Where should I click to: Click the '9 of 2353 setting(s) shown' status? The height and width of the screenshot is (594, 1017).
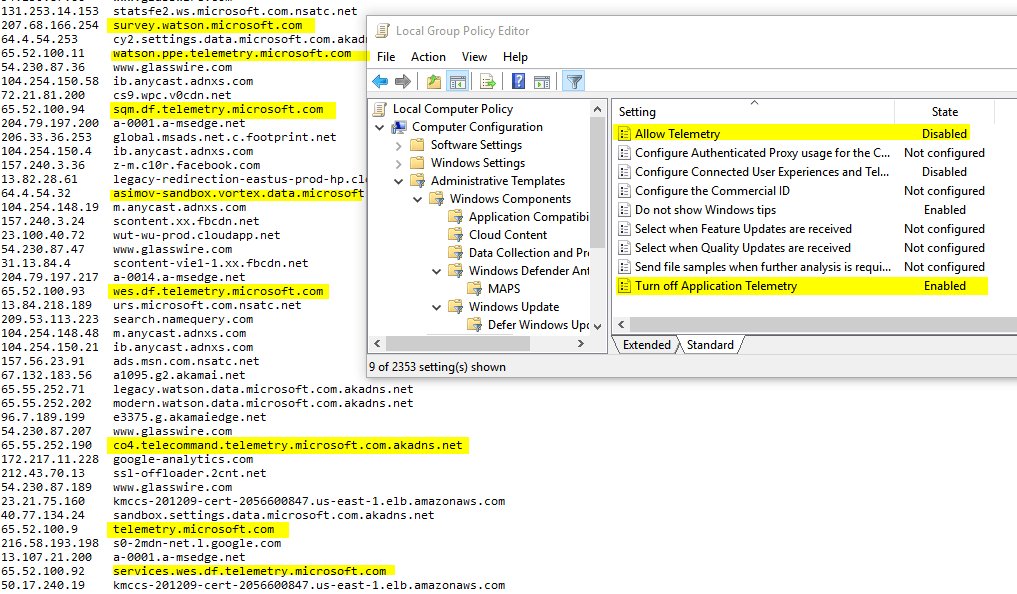[437, 367]
